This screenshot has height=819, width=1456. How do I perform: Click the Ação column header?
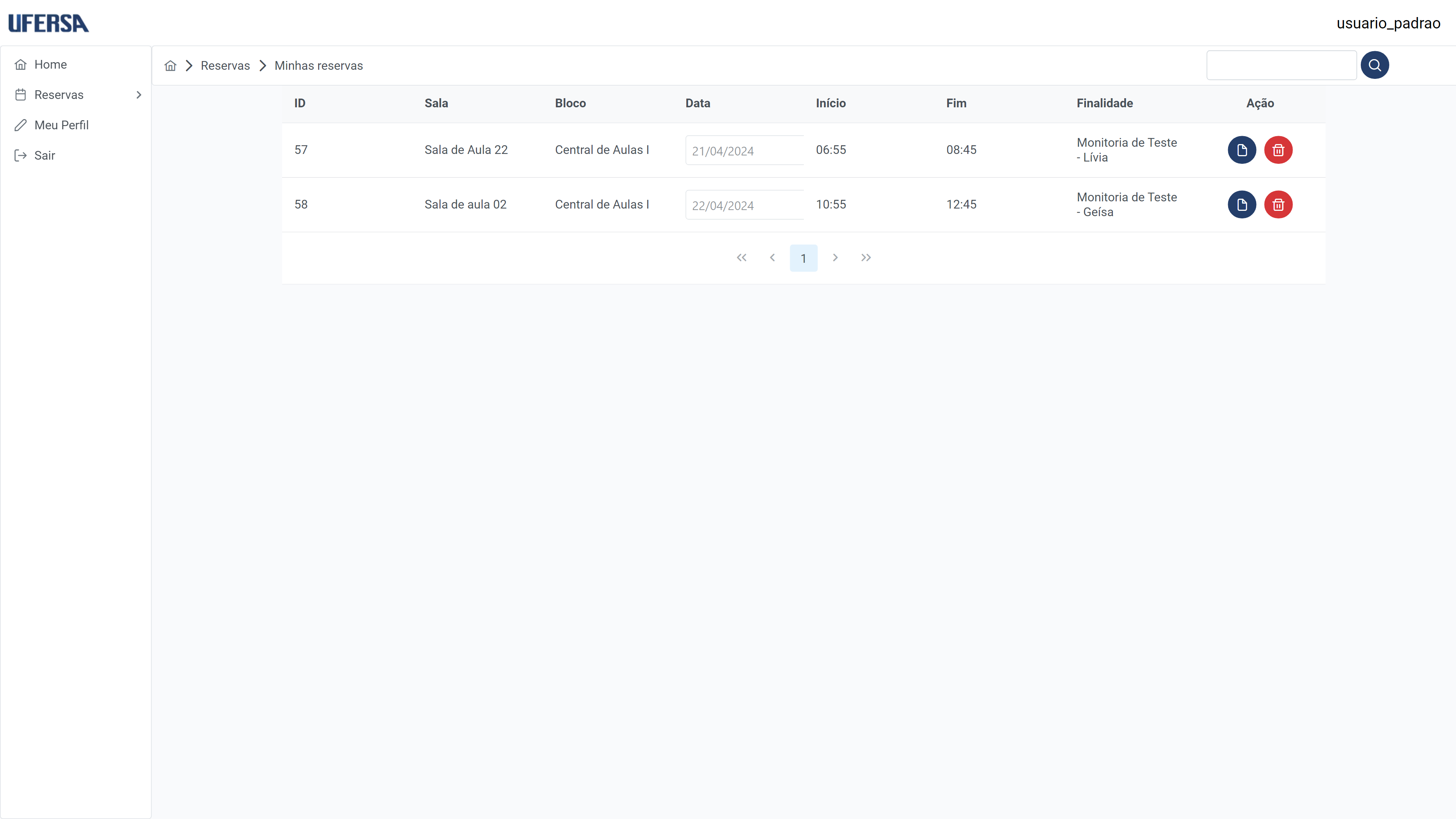click(1260, 104)
